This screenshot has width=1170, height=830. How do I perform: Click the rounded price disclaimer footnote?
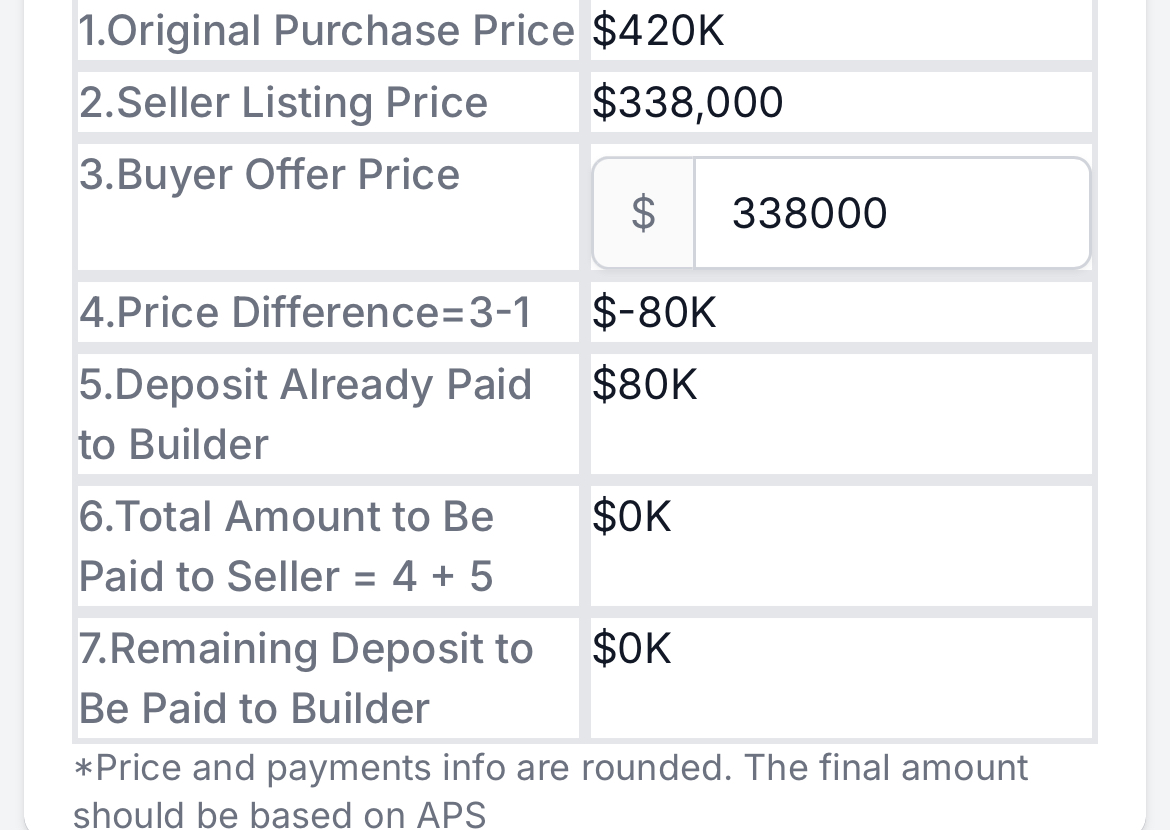pos(551,790)
